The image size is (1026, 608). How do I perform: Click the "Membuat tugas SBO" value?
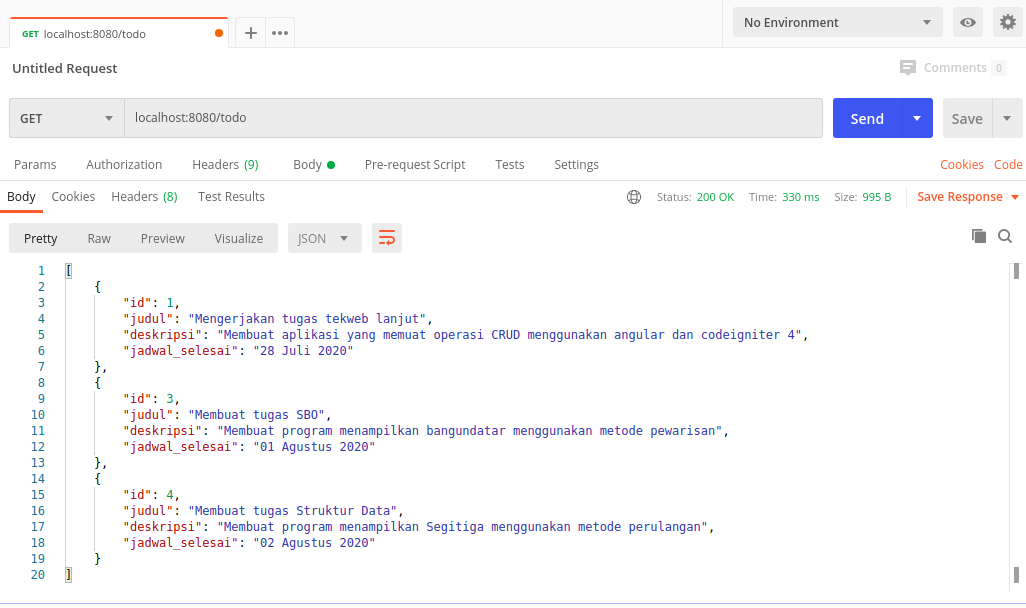pyautogui.click(x=256, y=415)
